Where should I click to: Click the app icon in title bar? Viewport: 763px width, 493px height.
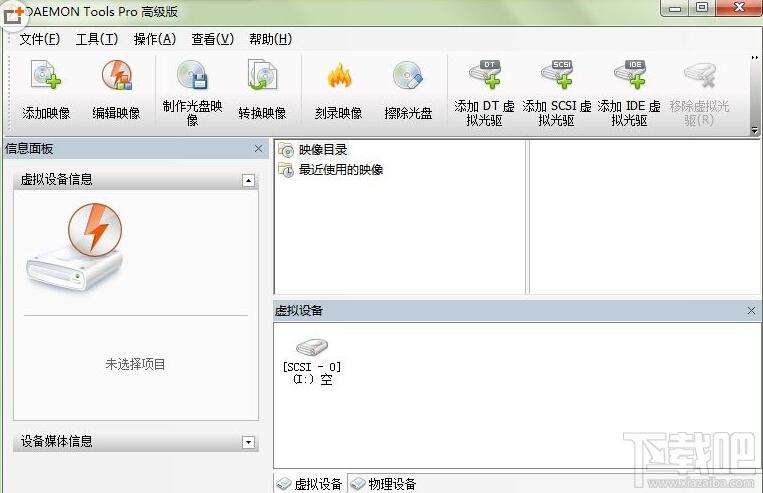coord(13,15)
